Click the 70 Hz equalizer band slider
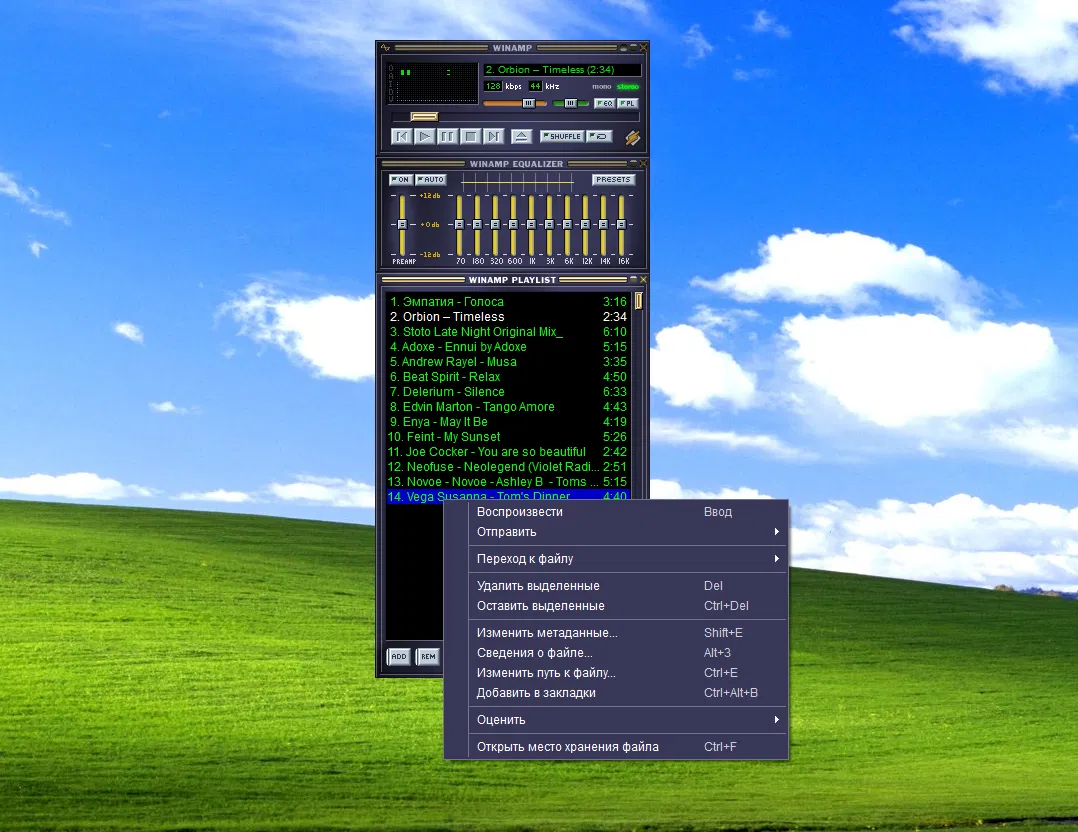This screenshot has height=832, width=1078. [x=459, y=225]
